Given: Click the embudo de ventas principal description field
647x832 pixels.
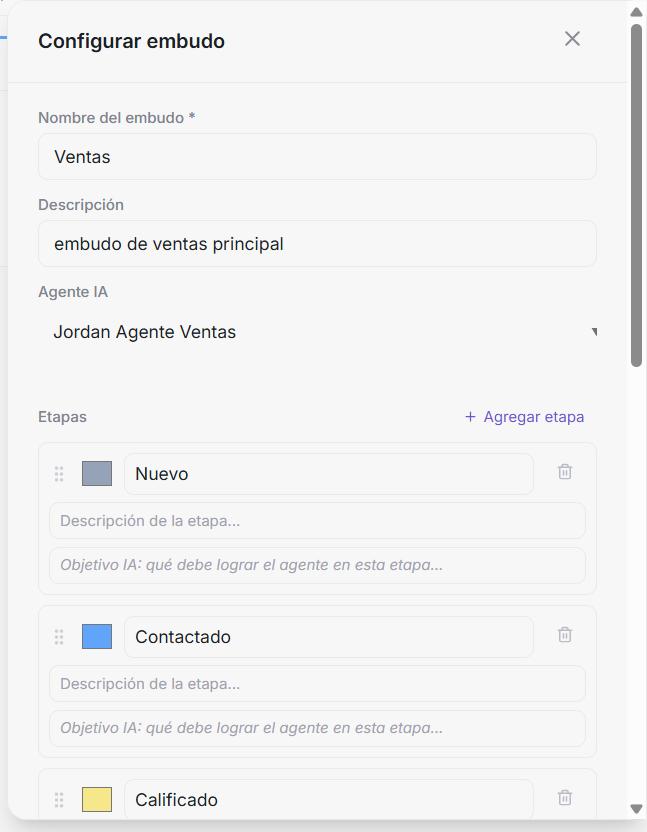Looking at the screenshot, I should pos(317,244).
